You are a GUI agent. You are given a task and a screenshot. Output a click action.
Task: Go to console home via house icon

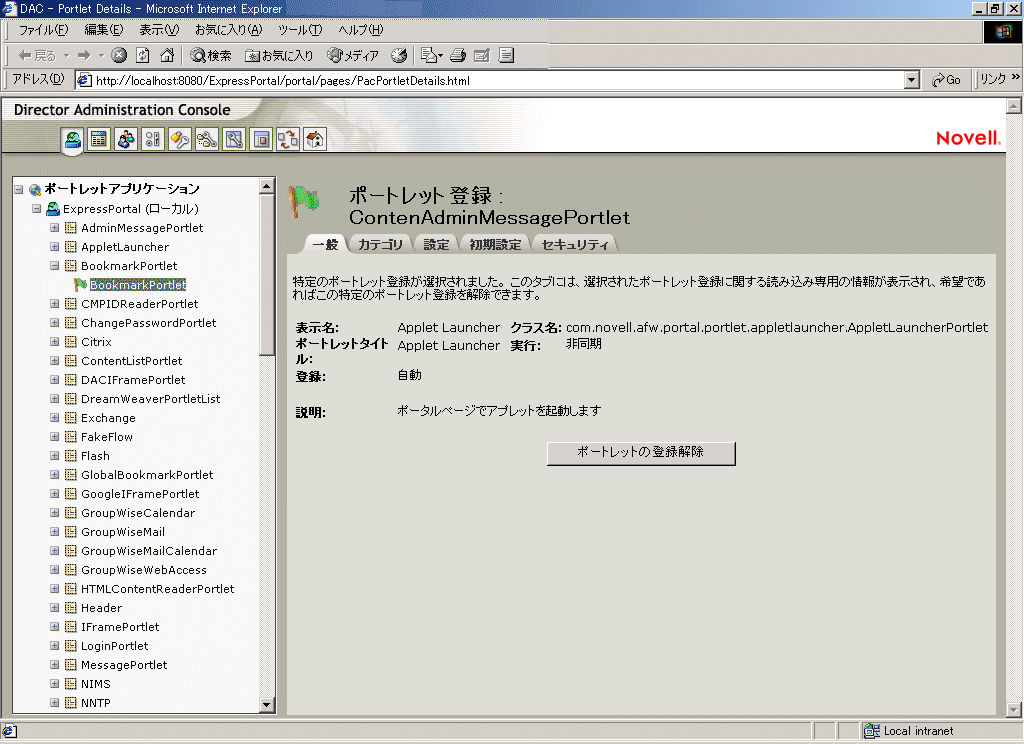click(x=315, y=139)
